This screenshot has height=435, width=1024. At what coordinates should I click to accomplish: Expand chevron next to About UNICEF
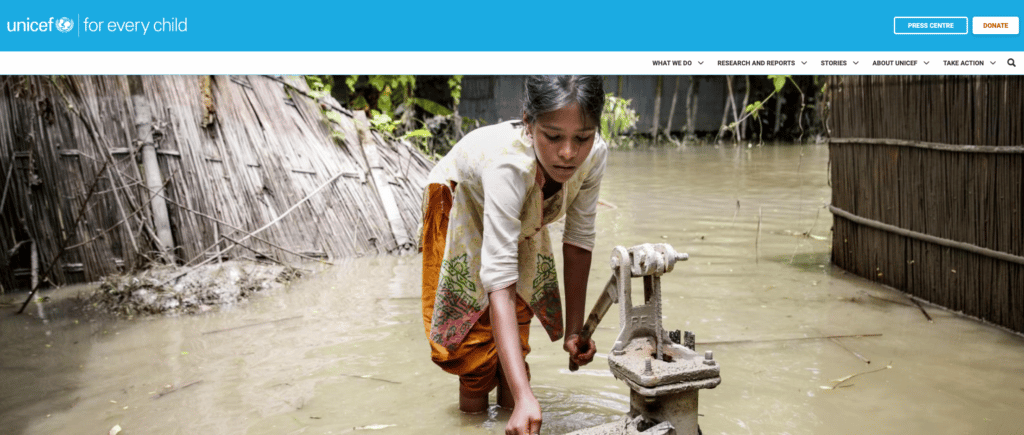coord(926,63)
